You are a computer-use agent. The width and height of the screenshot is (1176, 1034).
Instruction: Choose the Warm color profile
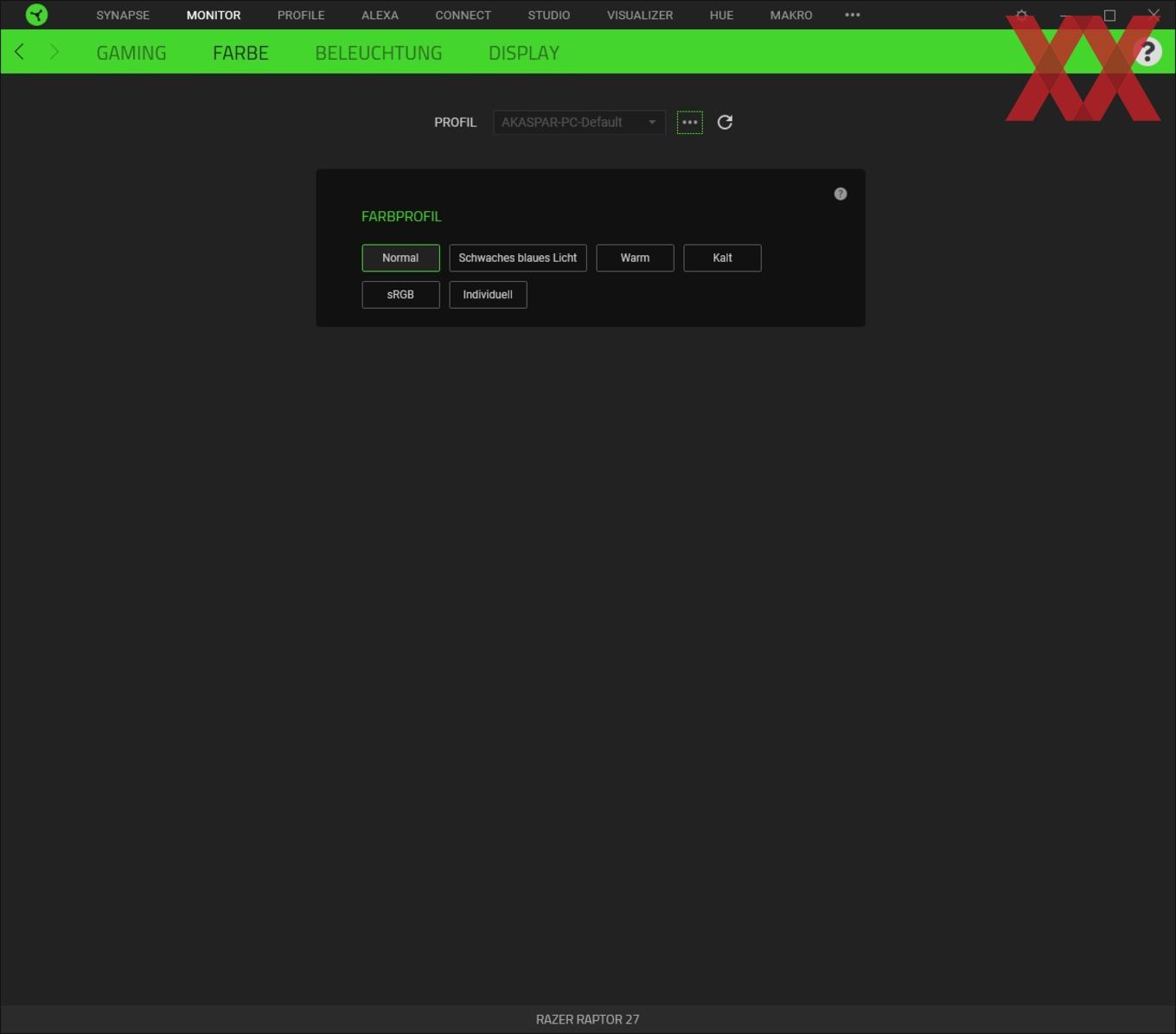tap(635, 258)
